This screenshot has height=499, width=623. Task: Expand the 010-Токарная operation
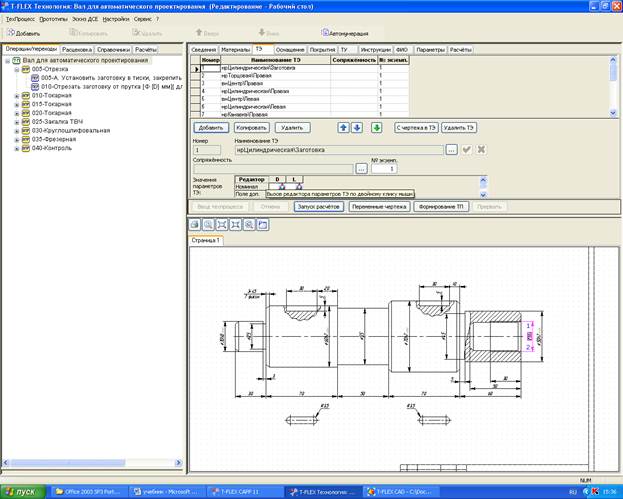point(17,96)
